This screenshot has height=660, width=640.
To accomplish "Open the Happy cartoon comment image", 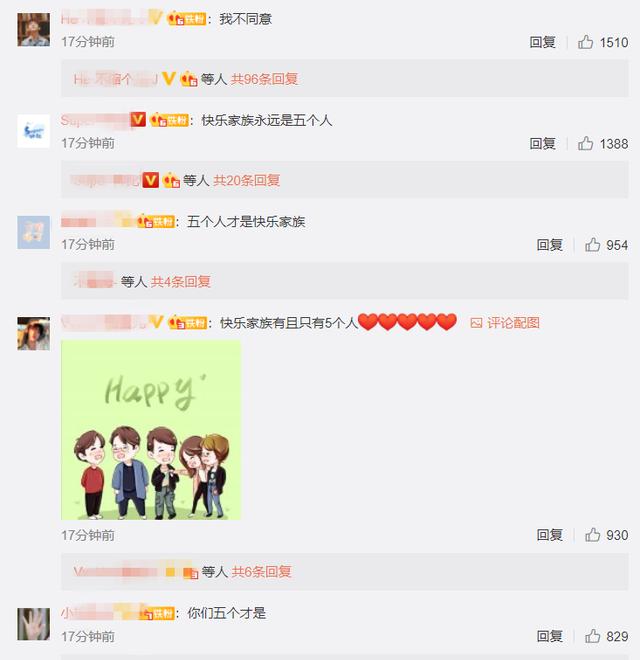I will tap(151, 430).
